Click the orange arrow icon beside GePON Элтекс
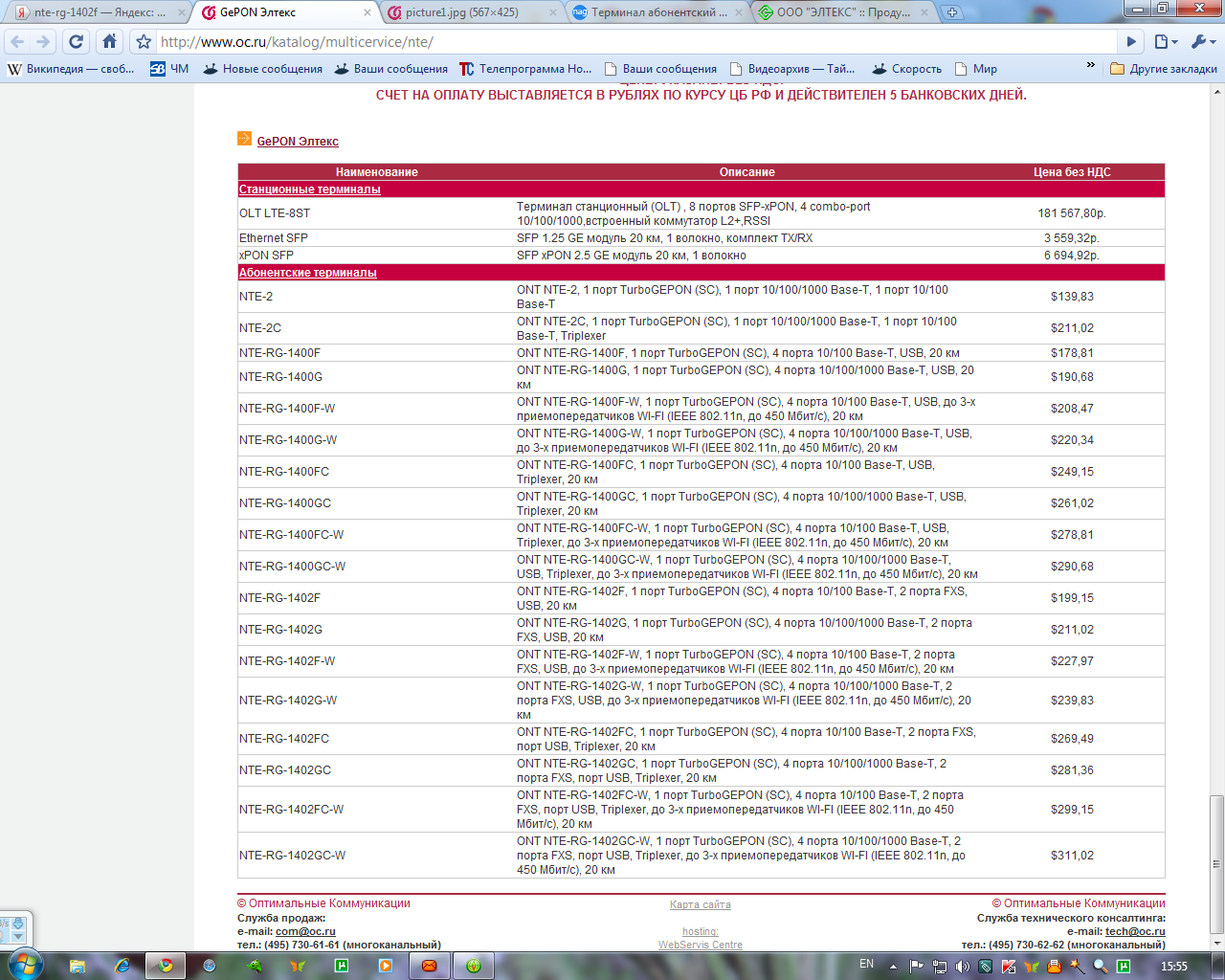Image resolution: width=1225 pixels, height=980 pixels. (x=245, y=139)
